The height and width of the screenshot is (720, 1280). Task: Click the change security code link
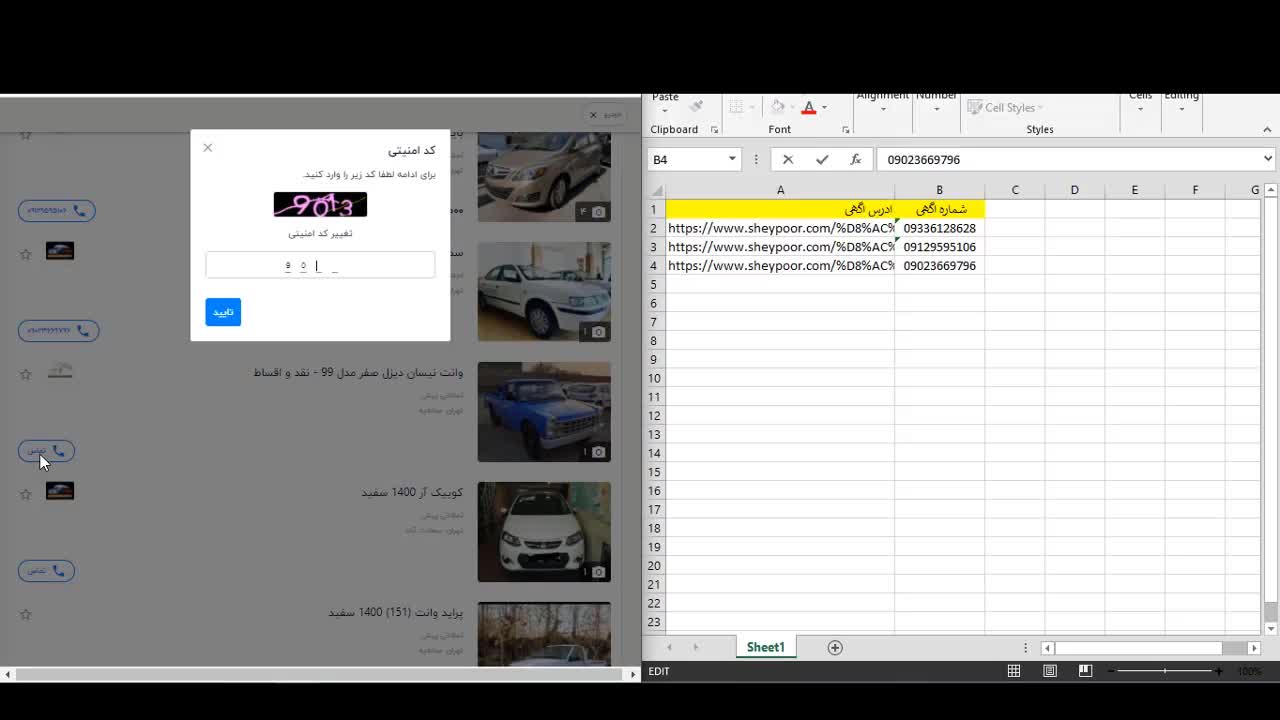pyautogui.click(x=320, y=233)
